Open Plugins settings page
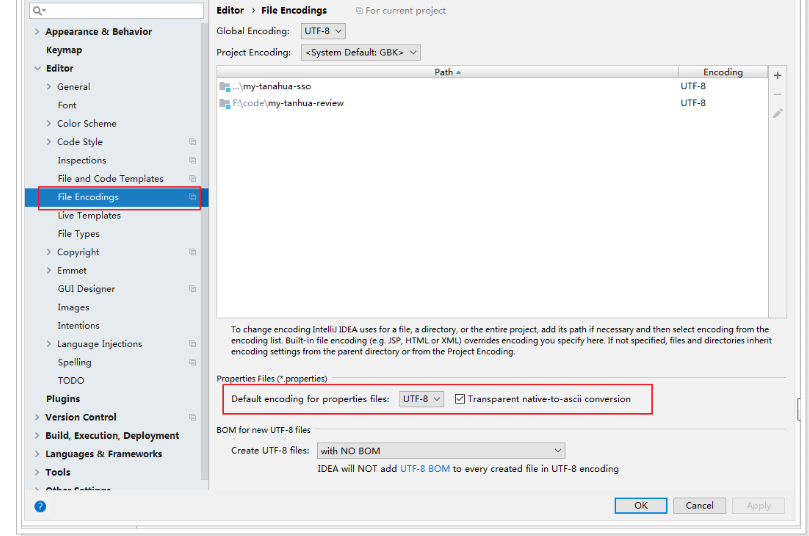809x536 pixels. pyautogui.click(x=63, y=399)
